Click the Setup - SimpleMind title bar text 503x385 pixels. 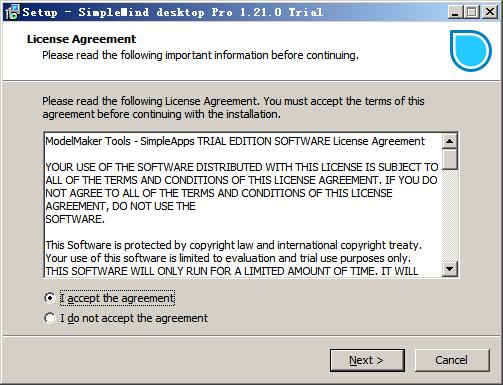point(173,12)
